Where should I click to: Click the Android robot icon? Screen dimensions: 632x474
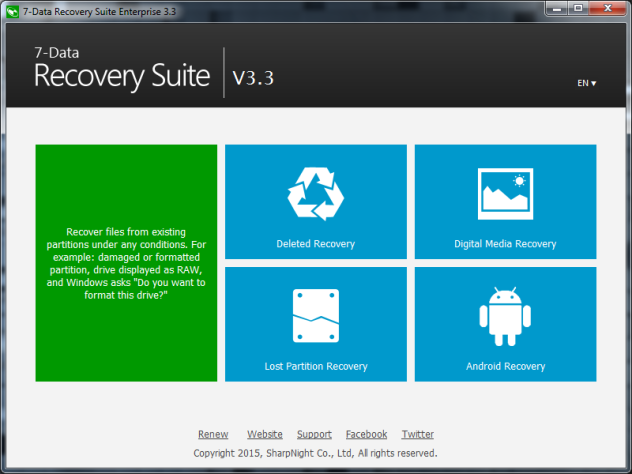pos(505,316)
